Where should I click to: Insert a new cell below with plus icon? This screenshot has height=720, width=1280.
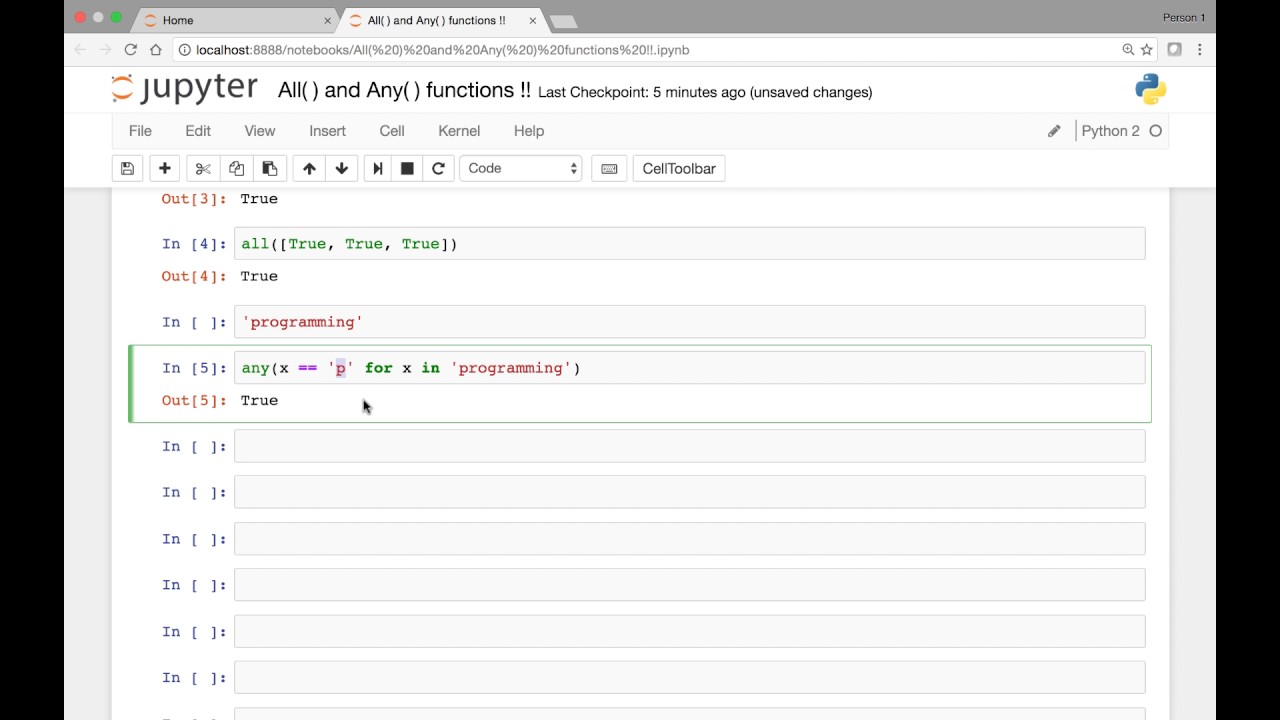coord(165,168)
